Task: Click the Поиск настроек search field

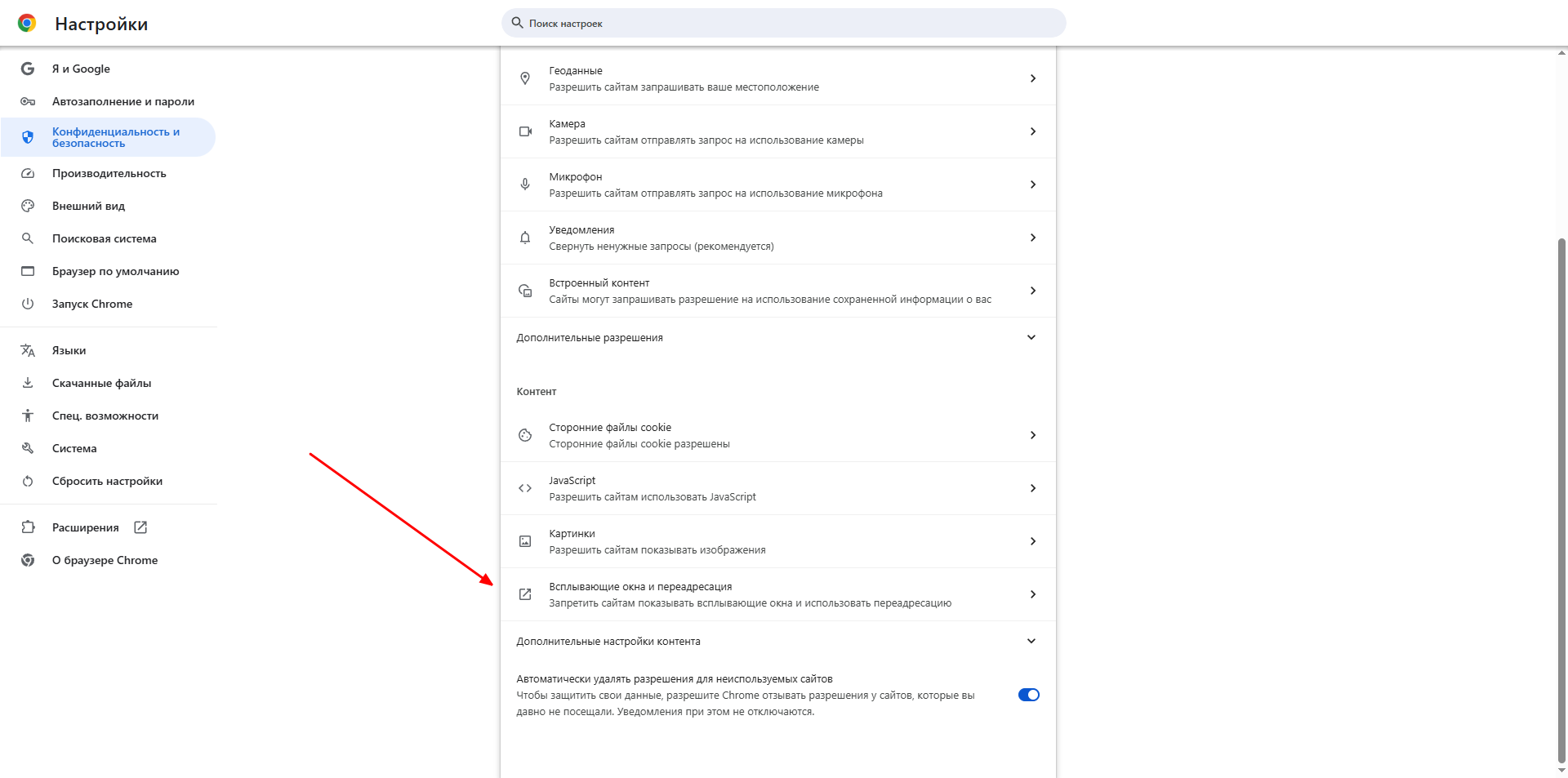Action: coord(784,23)
